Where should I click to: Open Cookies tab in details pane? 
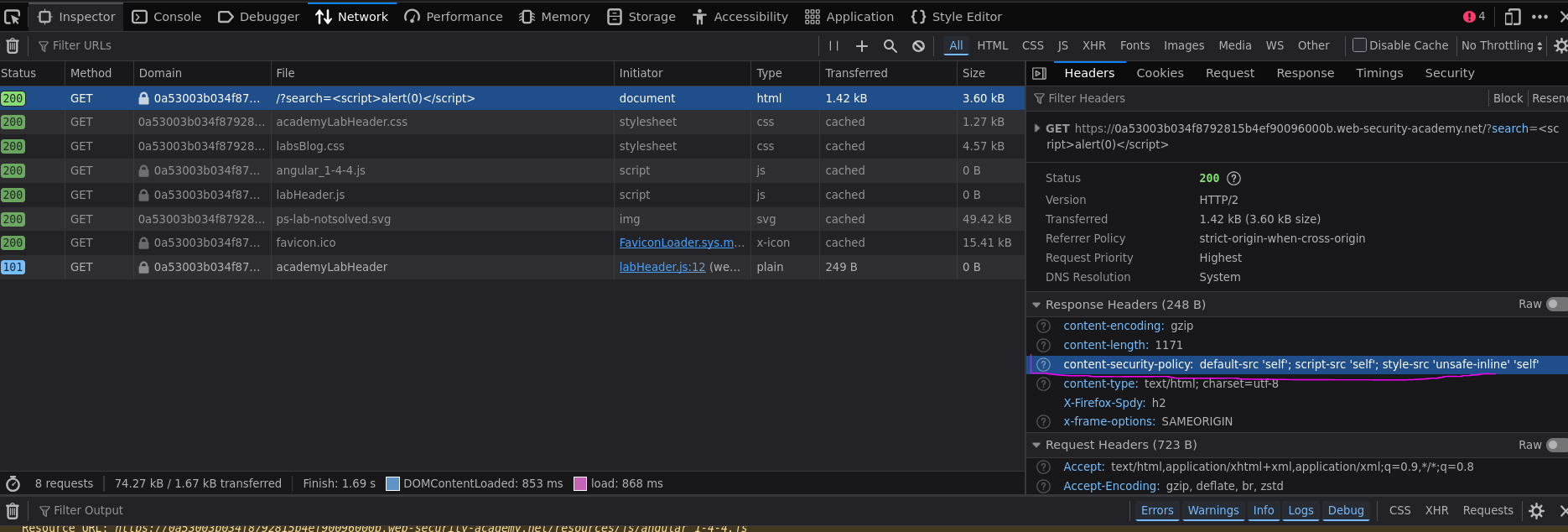[x=1160, y=73]
